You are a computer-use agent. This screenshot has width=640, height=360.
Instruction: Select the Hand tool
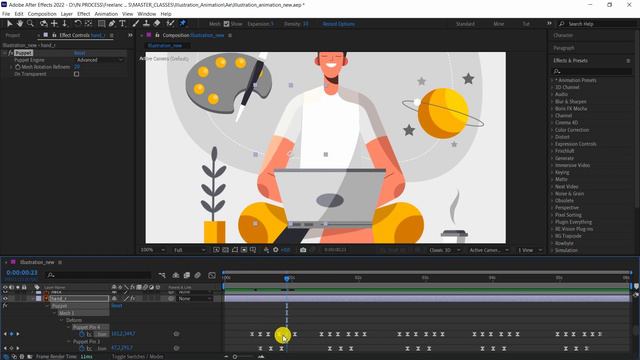[x=20, y=24]
